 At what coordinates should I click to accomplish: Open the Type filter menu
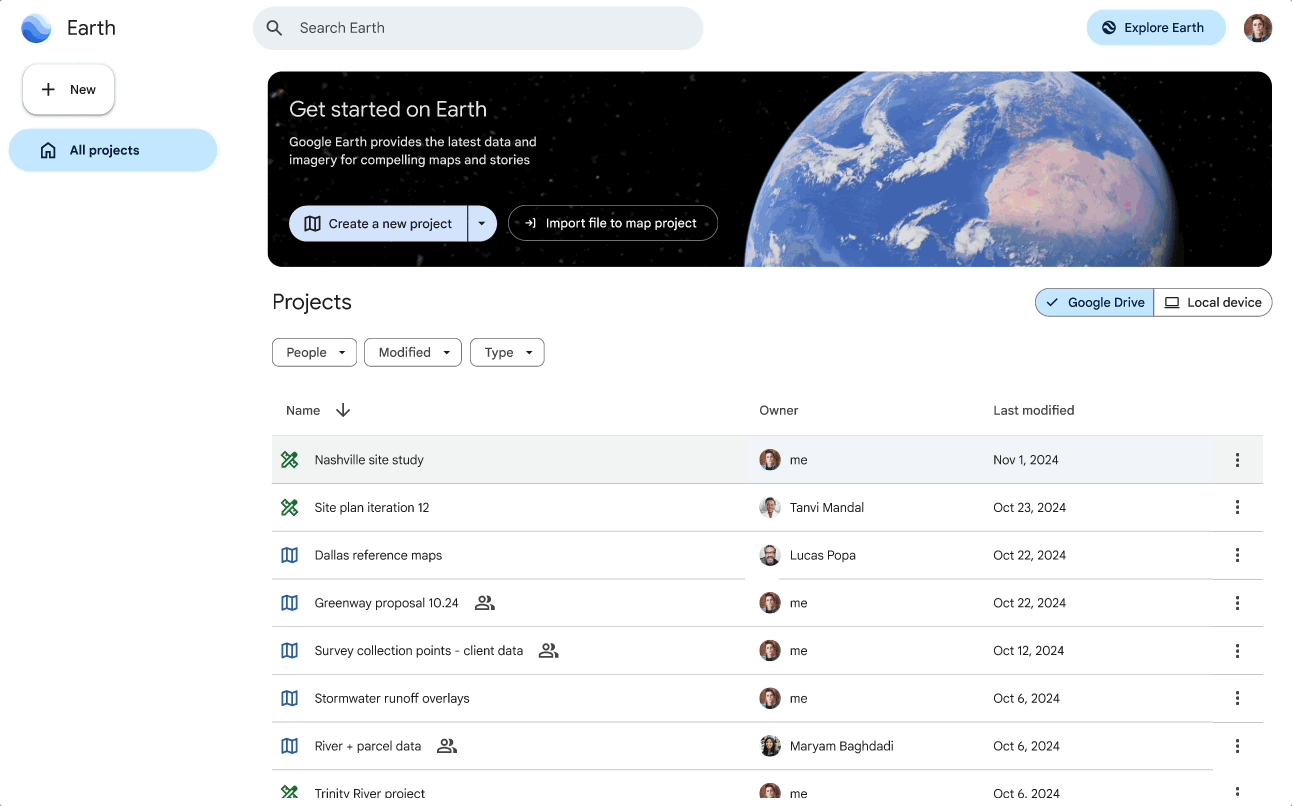(x=507, y=352)
